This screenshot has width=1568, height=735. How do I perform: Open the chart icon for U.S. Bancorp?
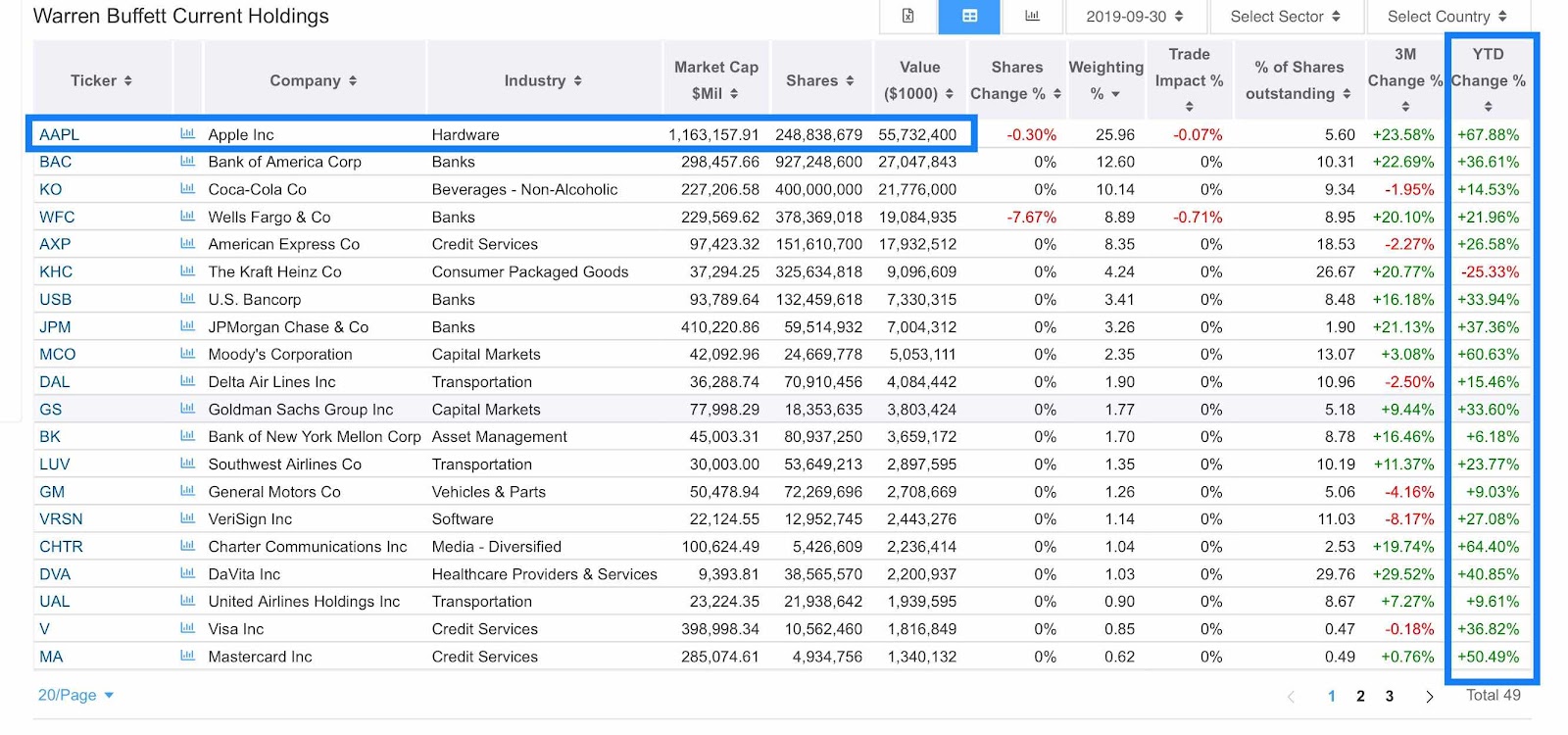point(187,299)
